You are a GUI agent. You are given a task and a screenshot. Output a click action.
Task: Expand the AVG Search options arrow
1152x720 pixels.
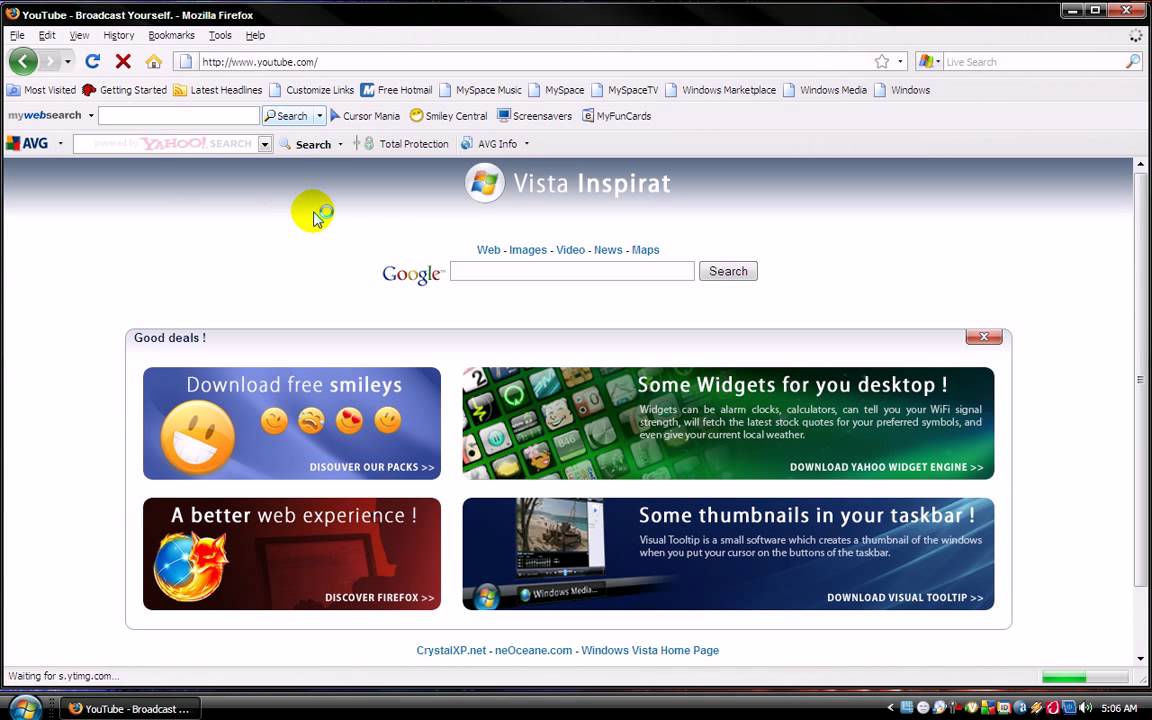[340, 144]
